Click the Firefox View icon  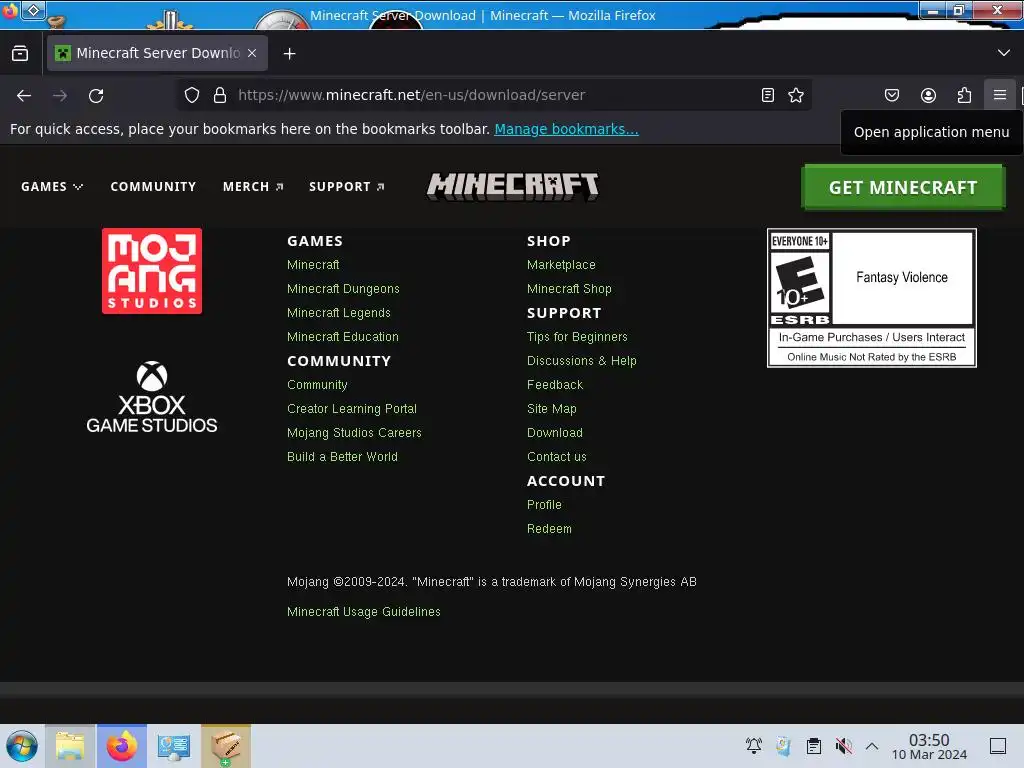tap(20, 54)
